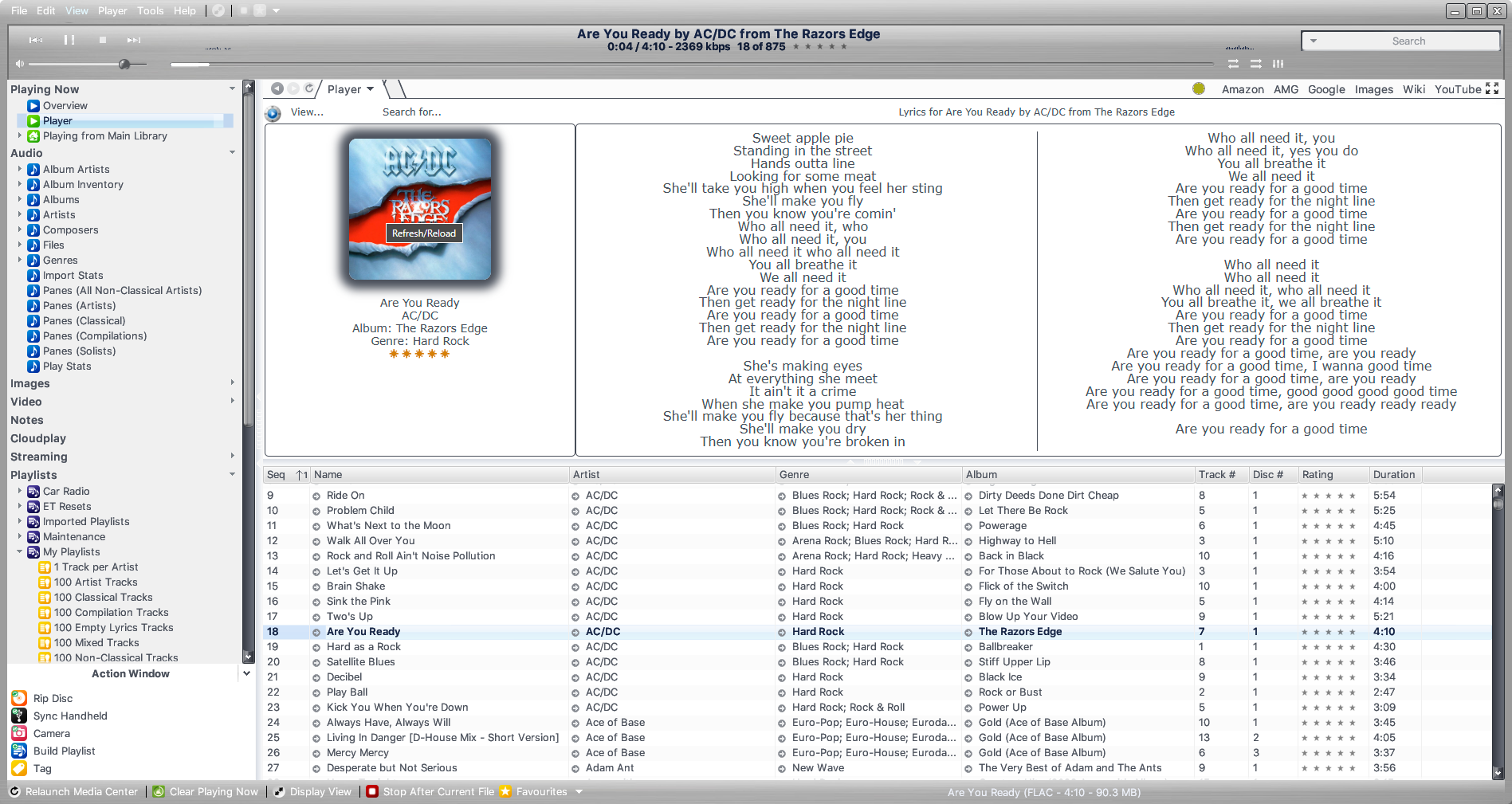Expand the Album Artists tree node
Screen dimensions: 1512x804
[20, 169]
